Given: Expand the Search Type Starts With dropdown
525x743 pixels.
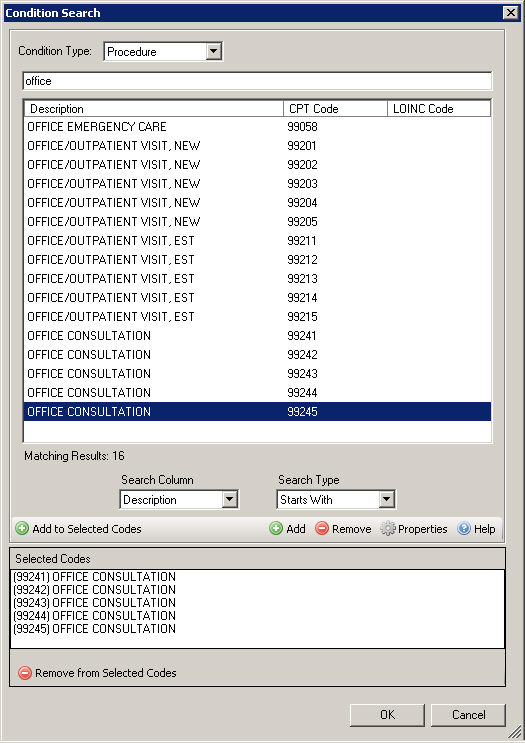Looking at the screenshot, I should coord(387,499).
